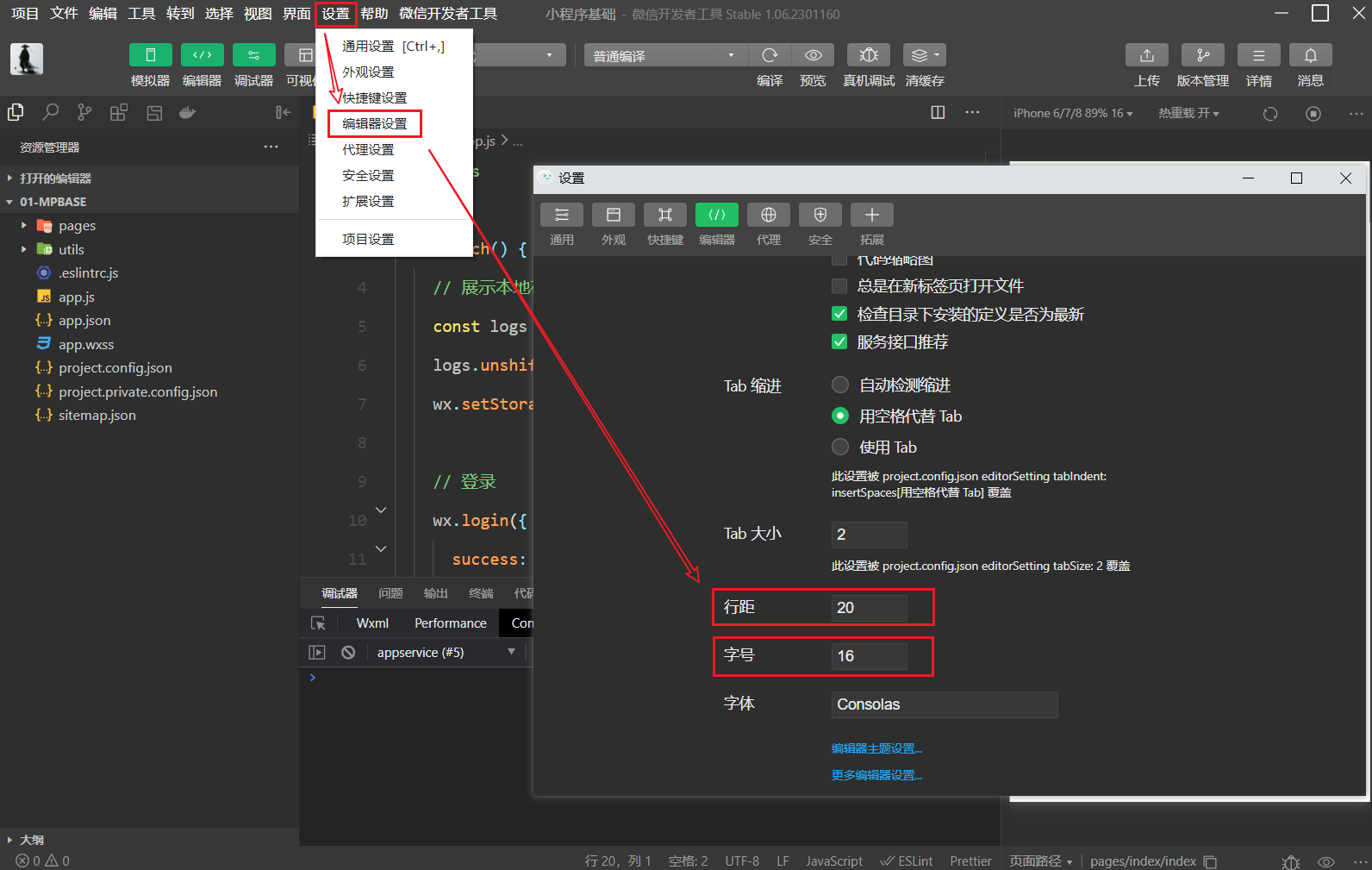Toggle the Debugger (调试器) toolbar icon
Image resolution: width=1372 pixels, height=870 pixels.
(253, 55)
